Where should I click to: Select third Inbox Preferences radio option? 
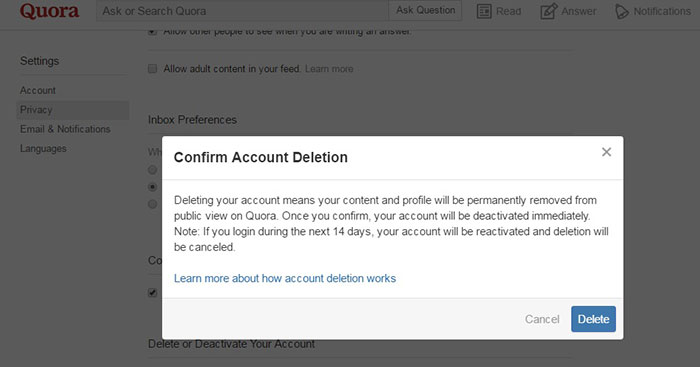pyautogui.click(x=153, y=204)
